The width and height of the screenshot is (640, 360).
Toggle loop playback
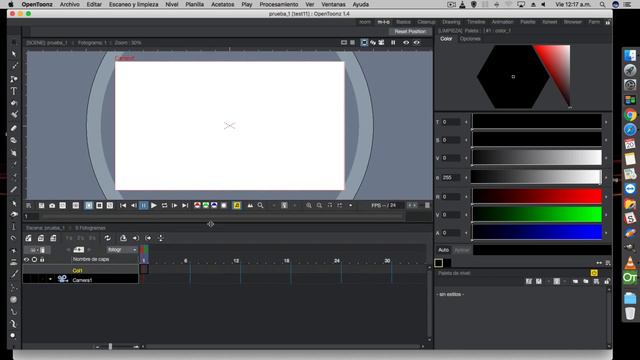(164, 205)
